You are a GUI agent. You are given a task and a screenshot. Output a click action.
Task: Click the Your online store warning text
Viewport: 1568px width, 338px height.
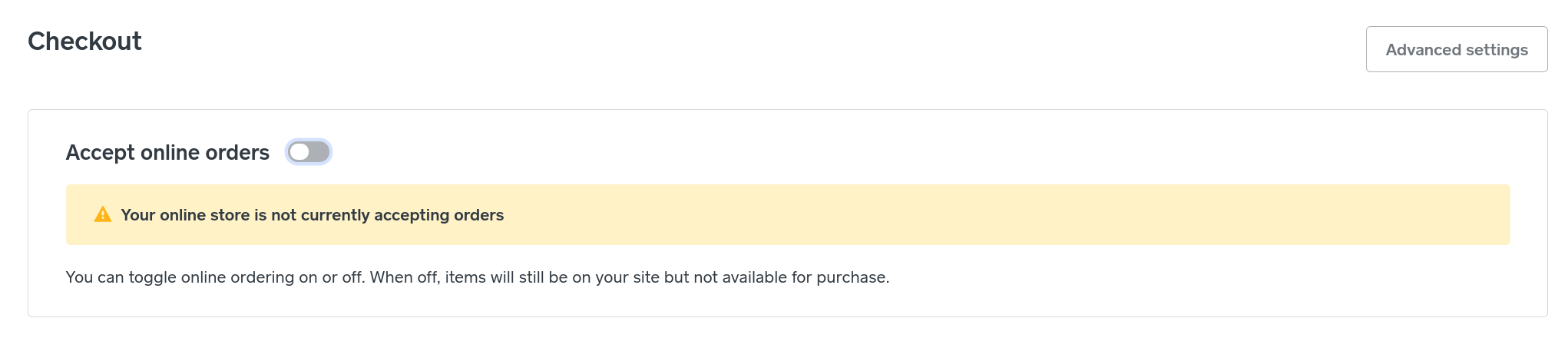312,215
